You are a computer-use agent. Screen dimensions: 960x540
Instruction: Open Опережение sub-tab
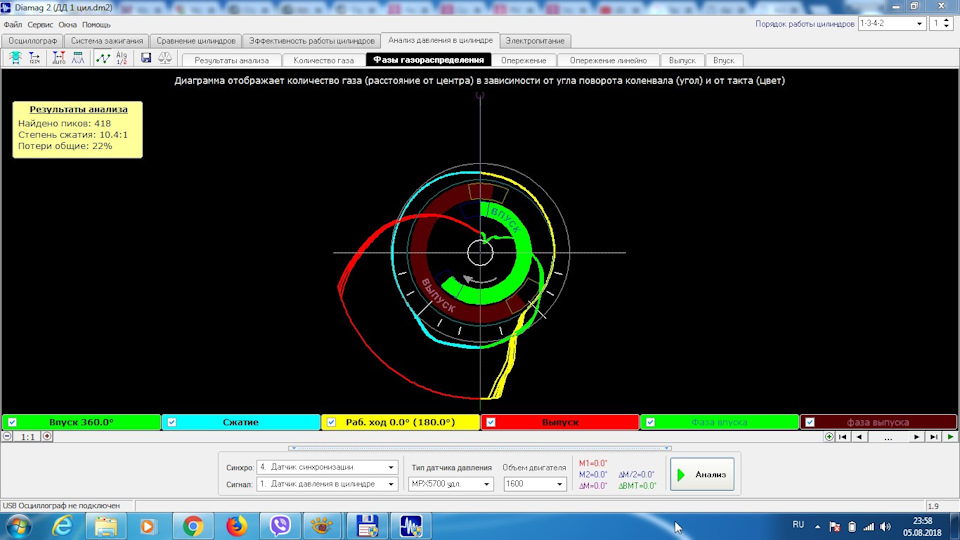[x=523, y=60]
